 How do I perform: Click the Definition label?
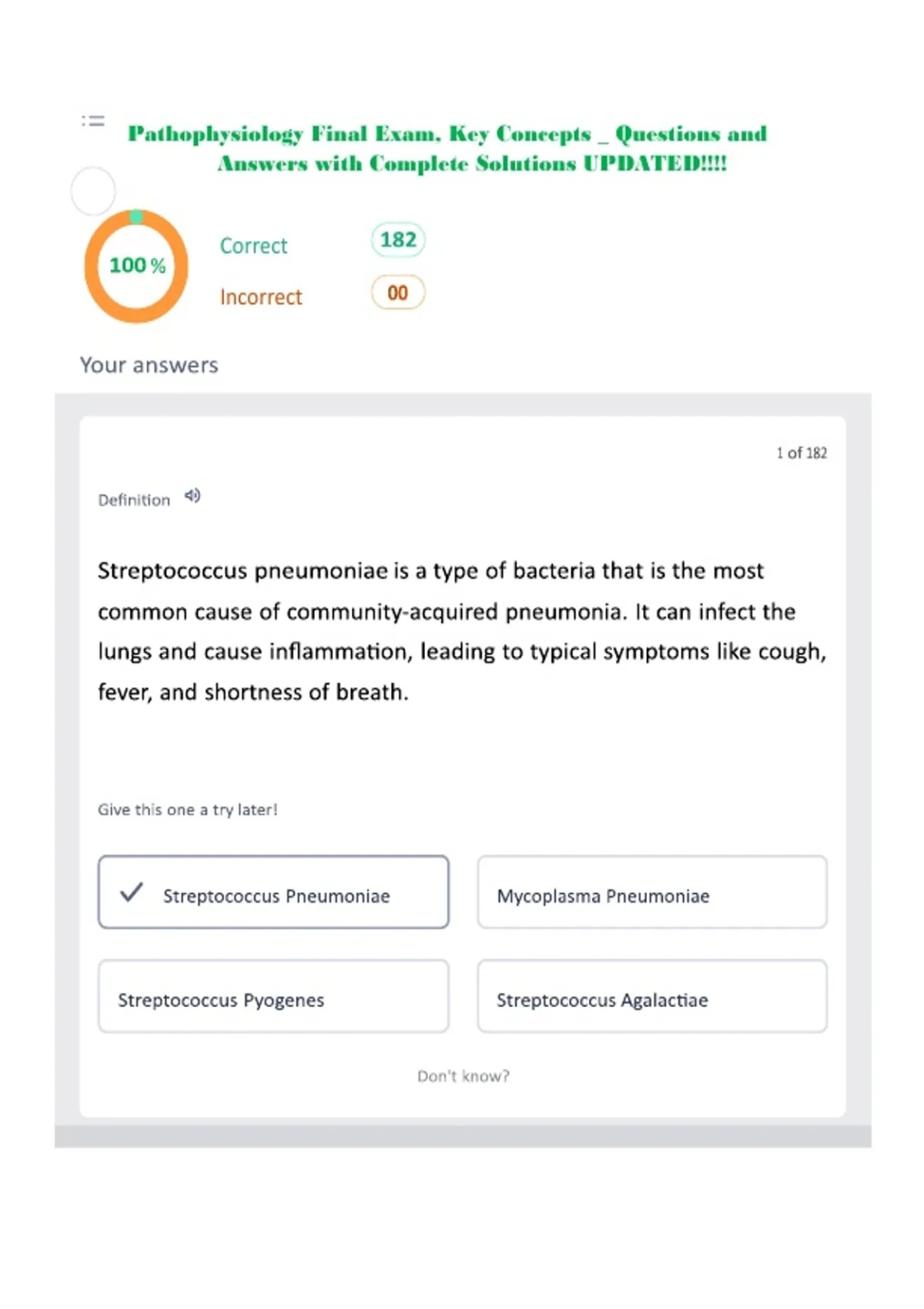tap(134, 500)
